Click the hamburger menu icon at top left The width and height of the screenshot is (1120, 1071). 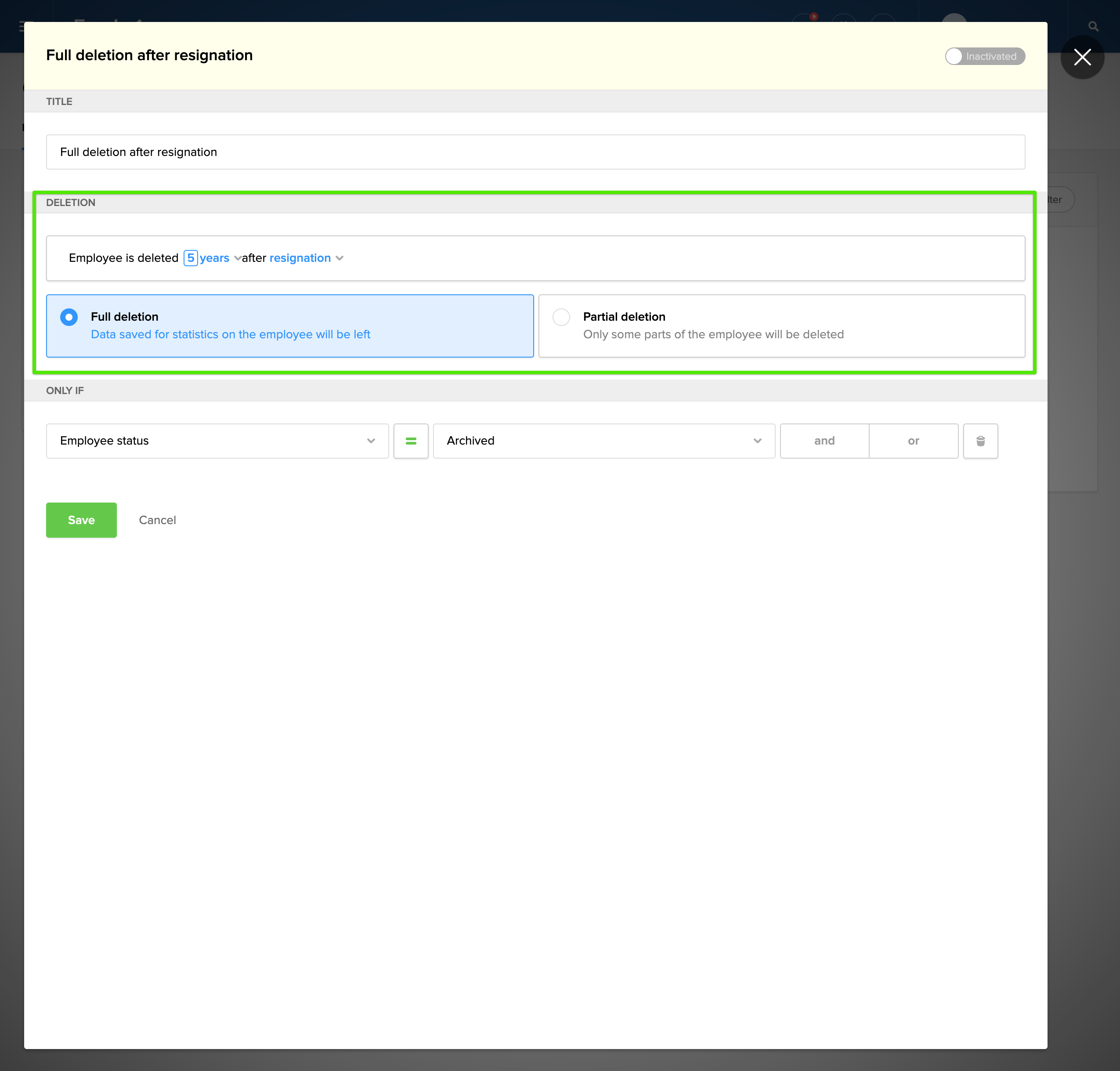pyautogui.click(x=22, y=26)
